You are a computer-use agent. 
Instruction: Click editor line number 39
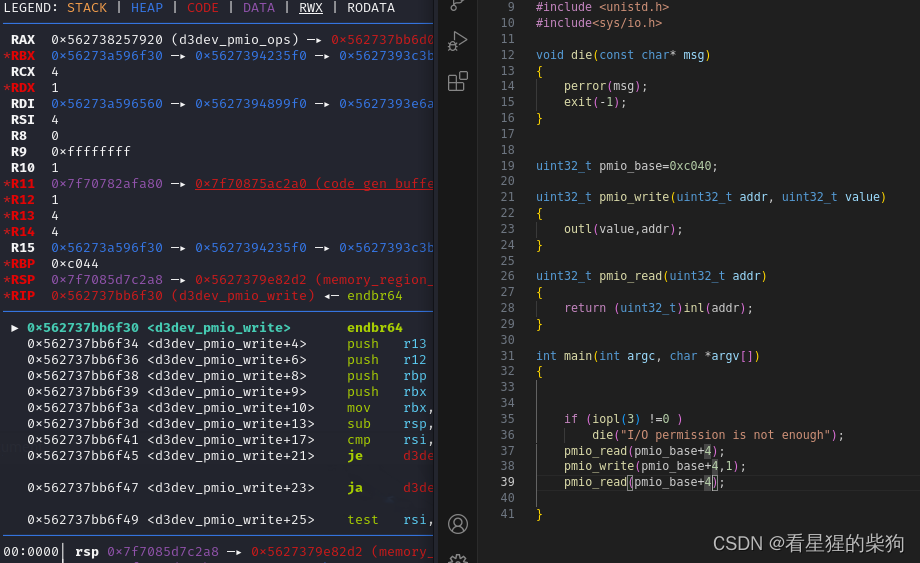coord(508,481)
